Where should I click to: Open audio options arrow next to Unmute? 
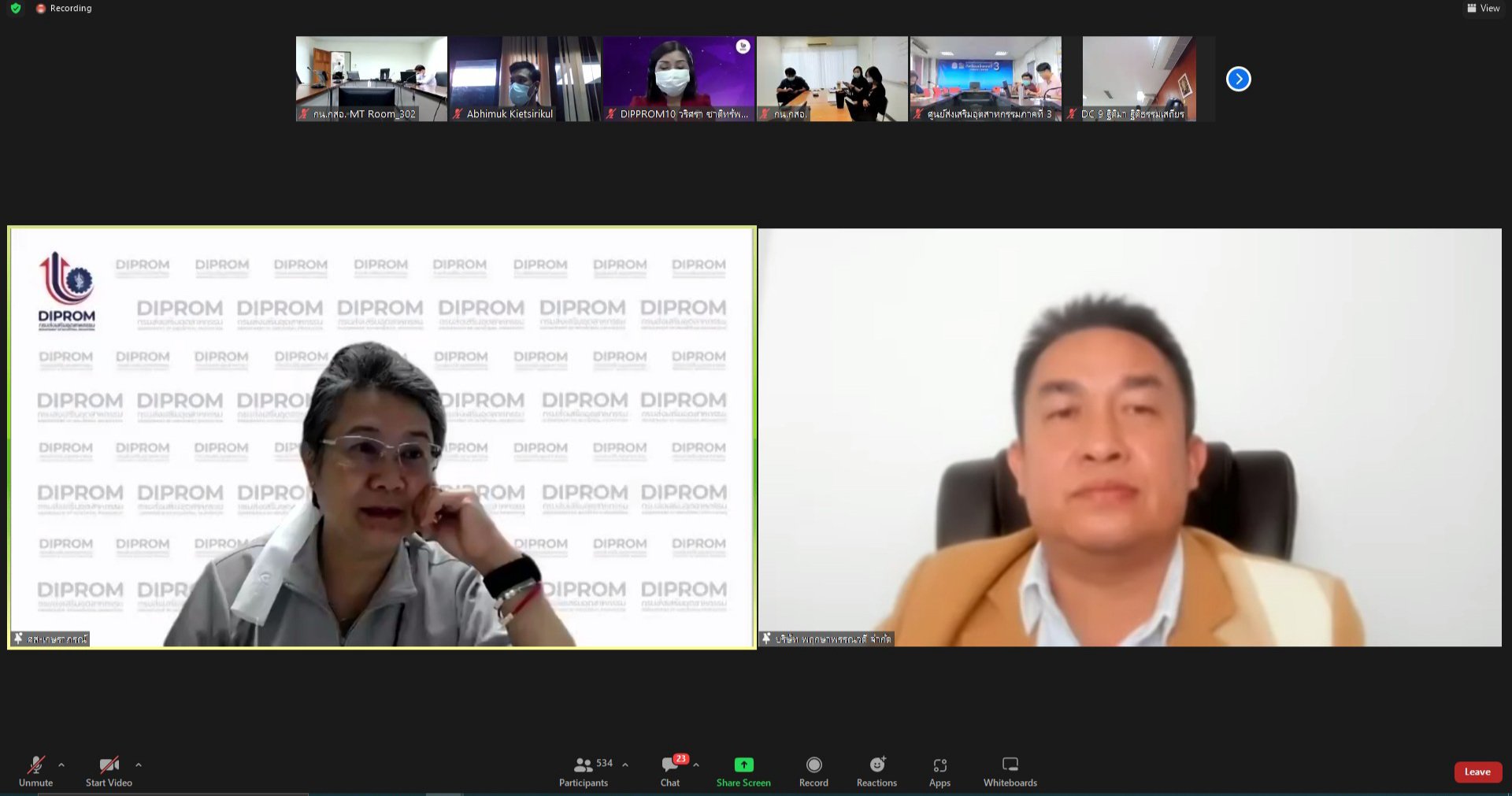61,765
